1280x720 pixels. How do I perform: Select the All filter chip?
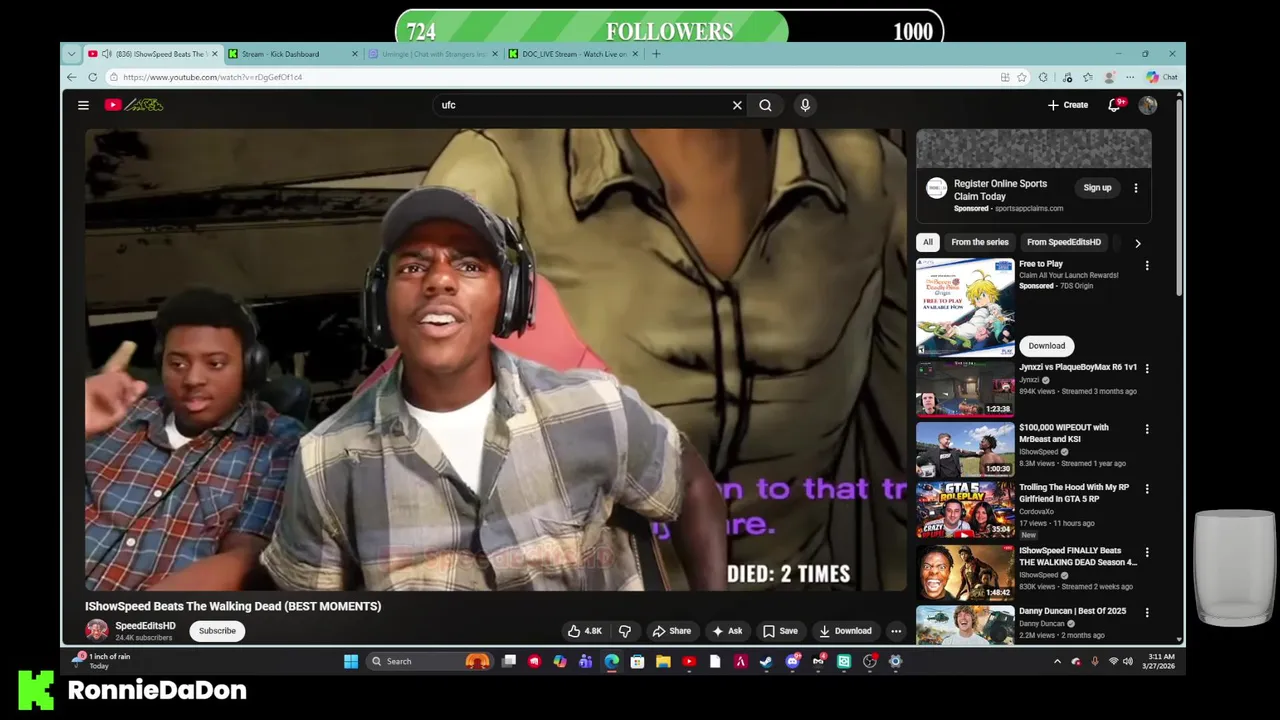tap(928, 242)
